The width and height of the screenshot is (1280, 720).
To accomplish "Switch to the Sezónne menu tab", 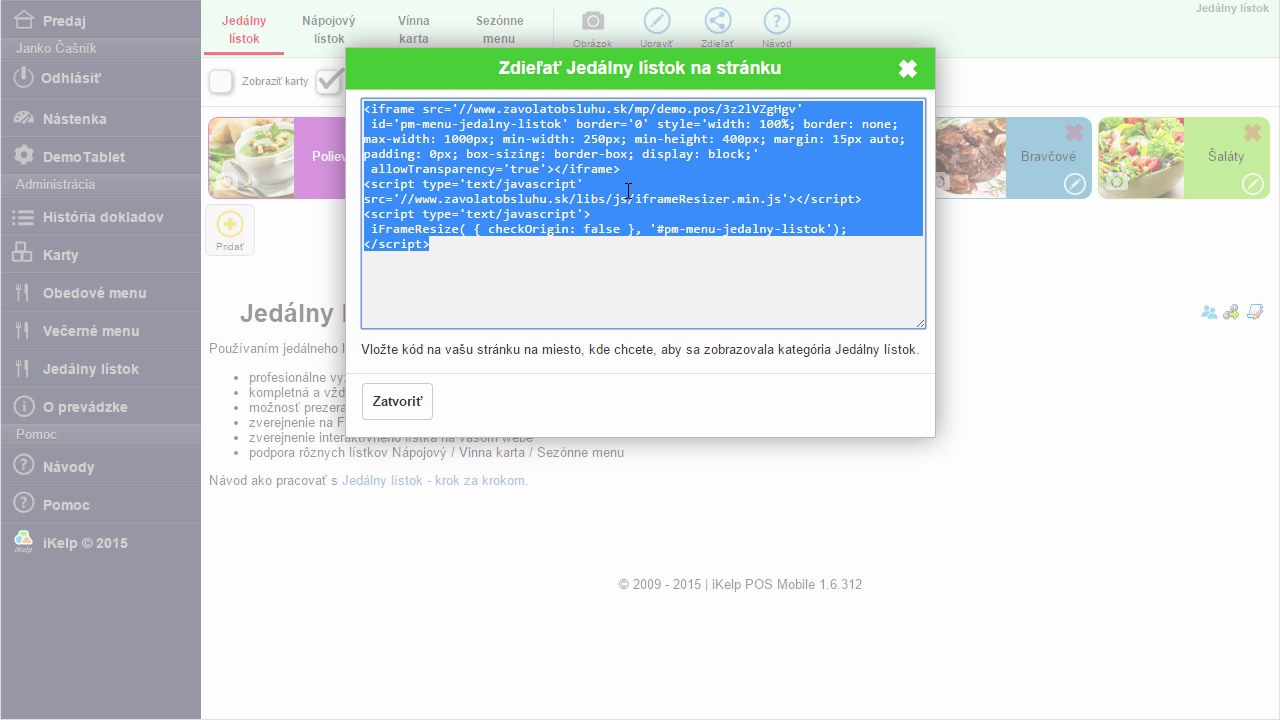I will [x=498, y=29].
